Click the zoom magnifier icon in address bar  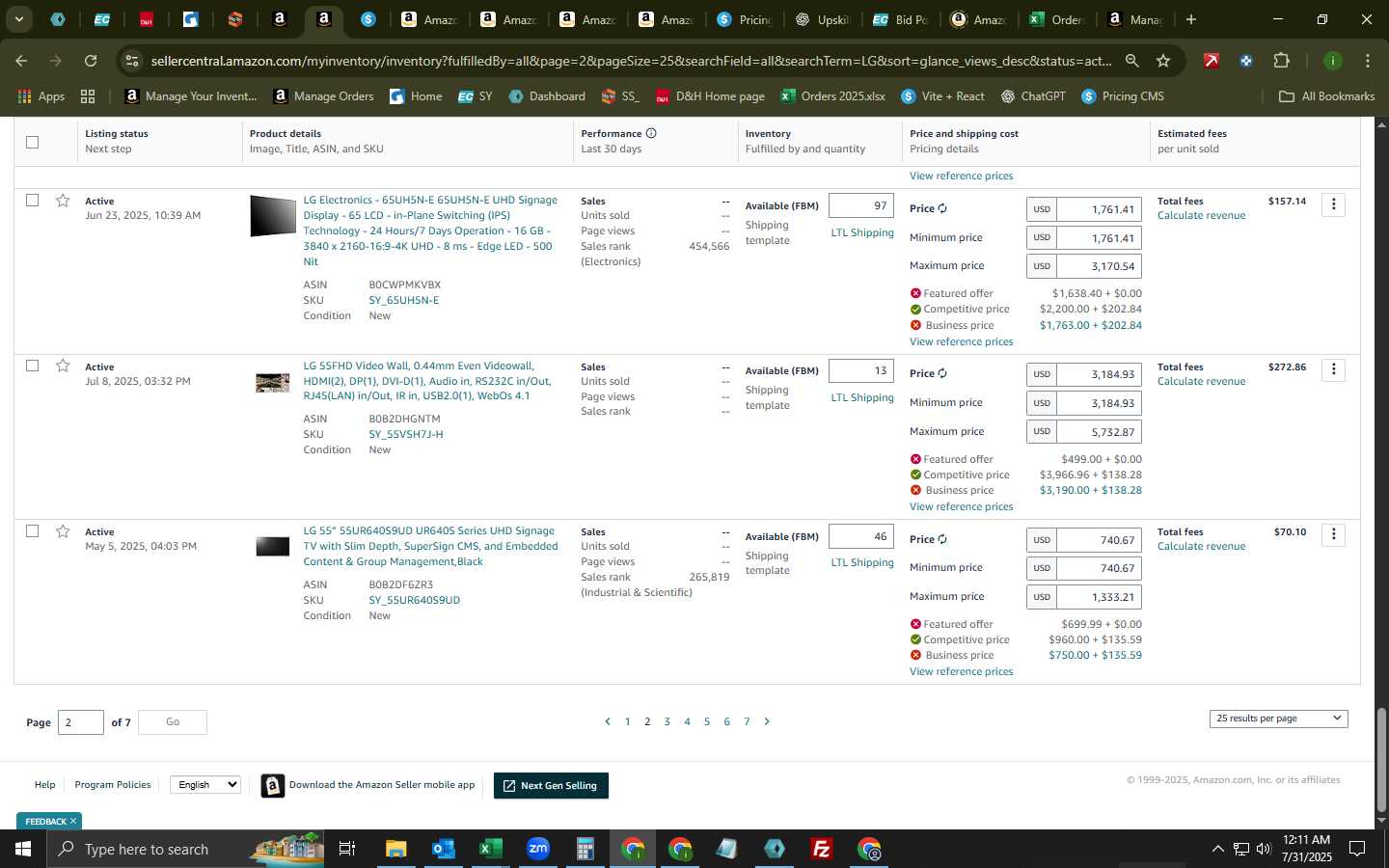1131,61
